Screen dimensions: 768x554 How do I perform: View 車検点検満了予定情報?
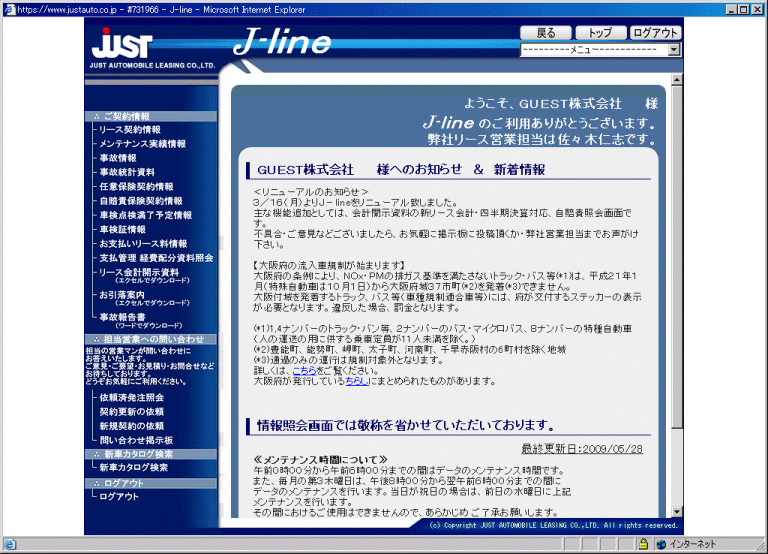click(145, 215)
